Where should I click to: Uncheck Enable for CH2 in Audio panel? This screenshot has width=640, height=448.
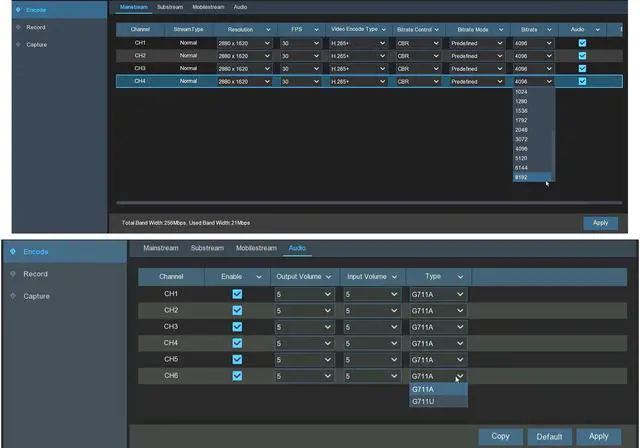[237, 310]
